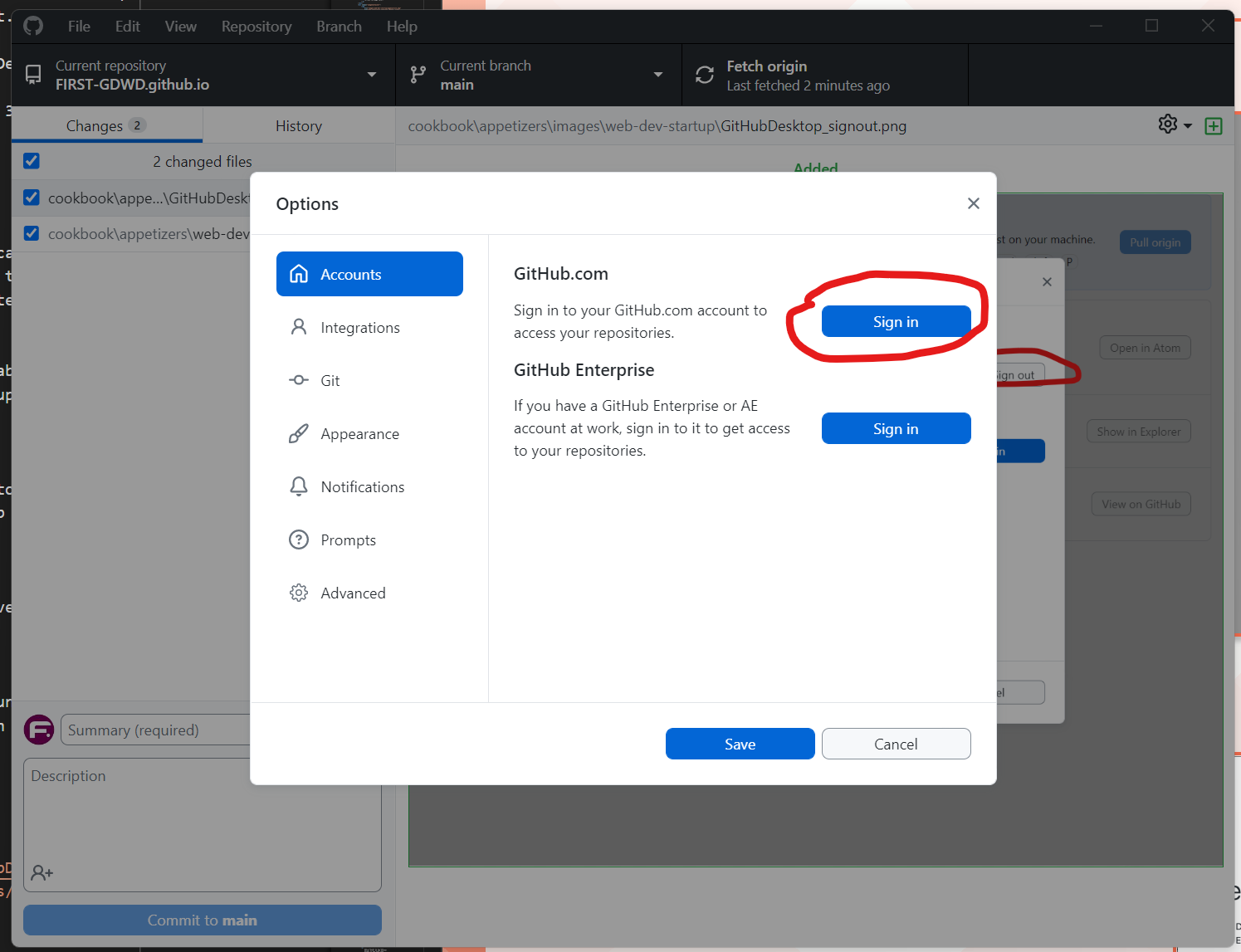Image resolution: width=1241 pixels, height=952 pixels.
Task: Click the file path GitHubDesktop_signout.png
Action: click(813, 126)
